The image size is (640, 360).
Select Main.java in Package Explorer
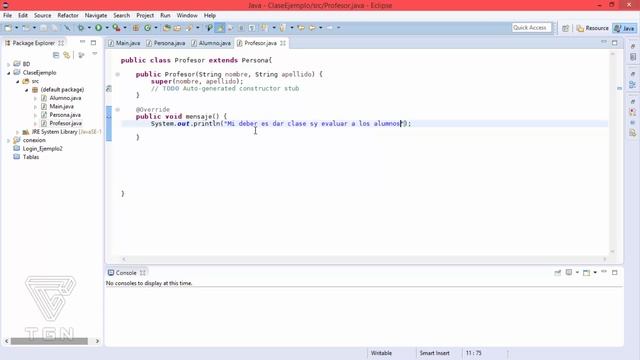[61, 107]
